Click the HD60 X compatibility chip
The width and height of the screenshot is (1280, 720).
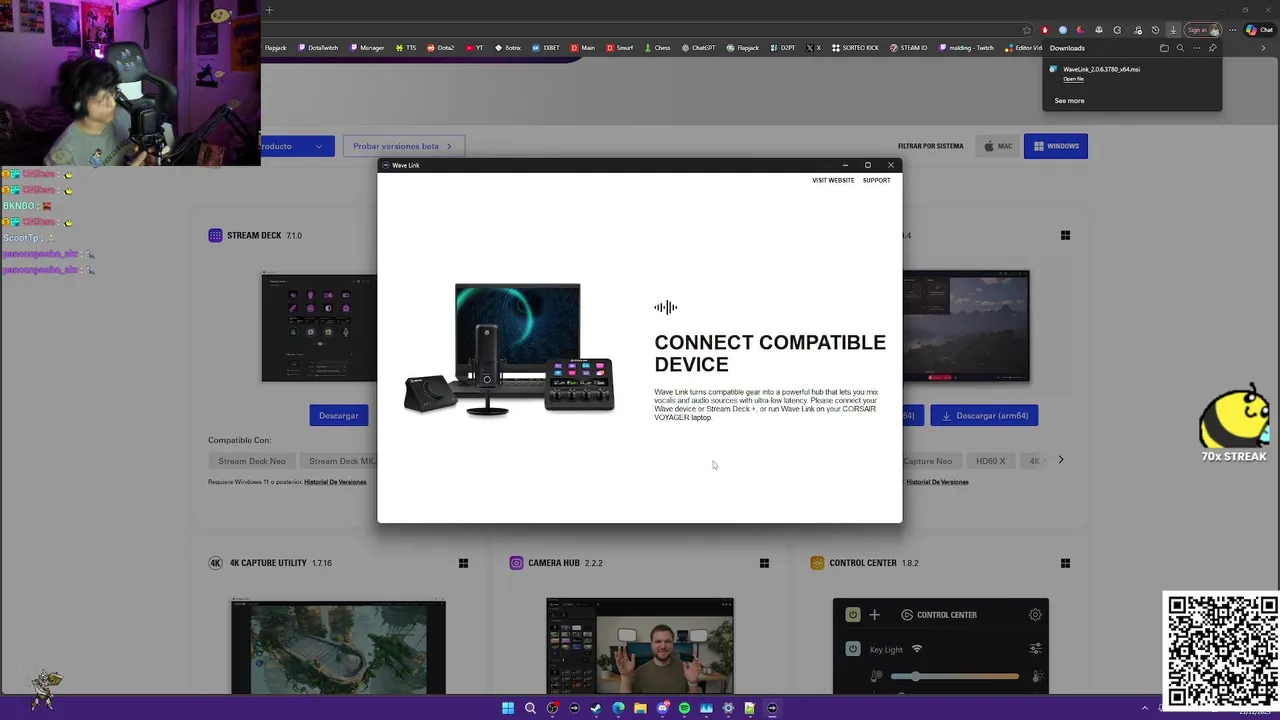(991, 461)
